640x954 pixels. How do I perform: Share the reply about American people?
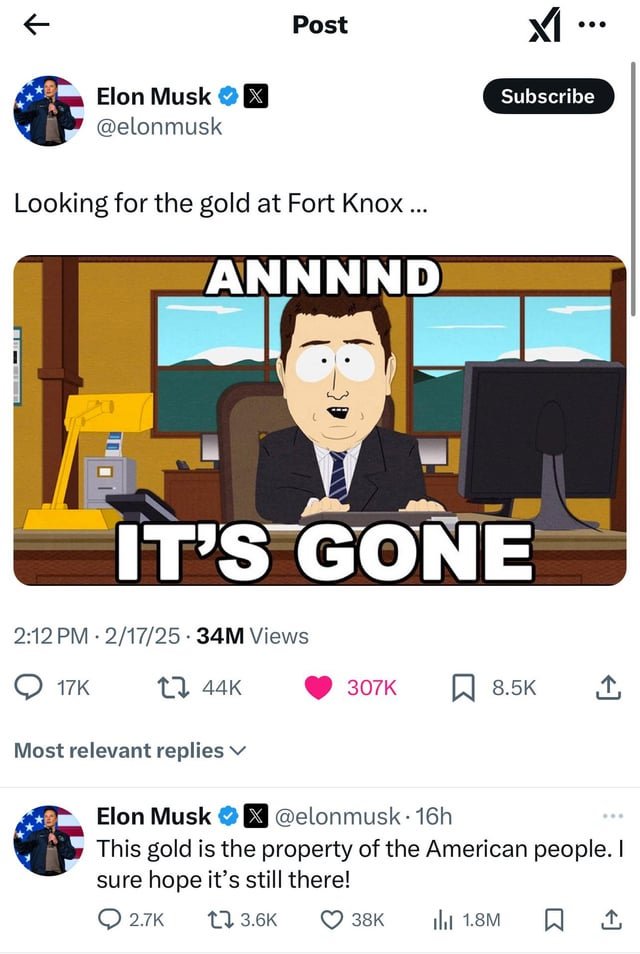click(611, 919)
